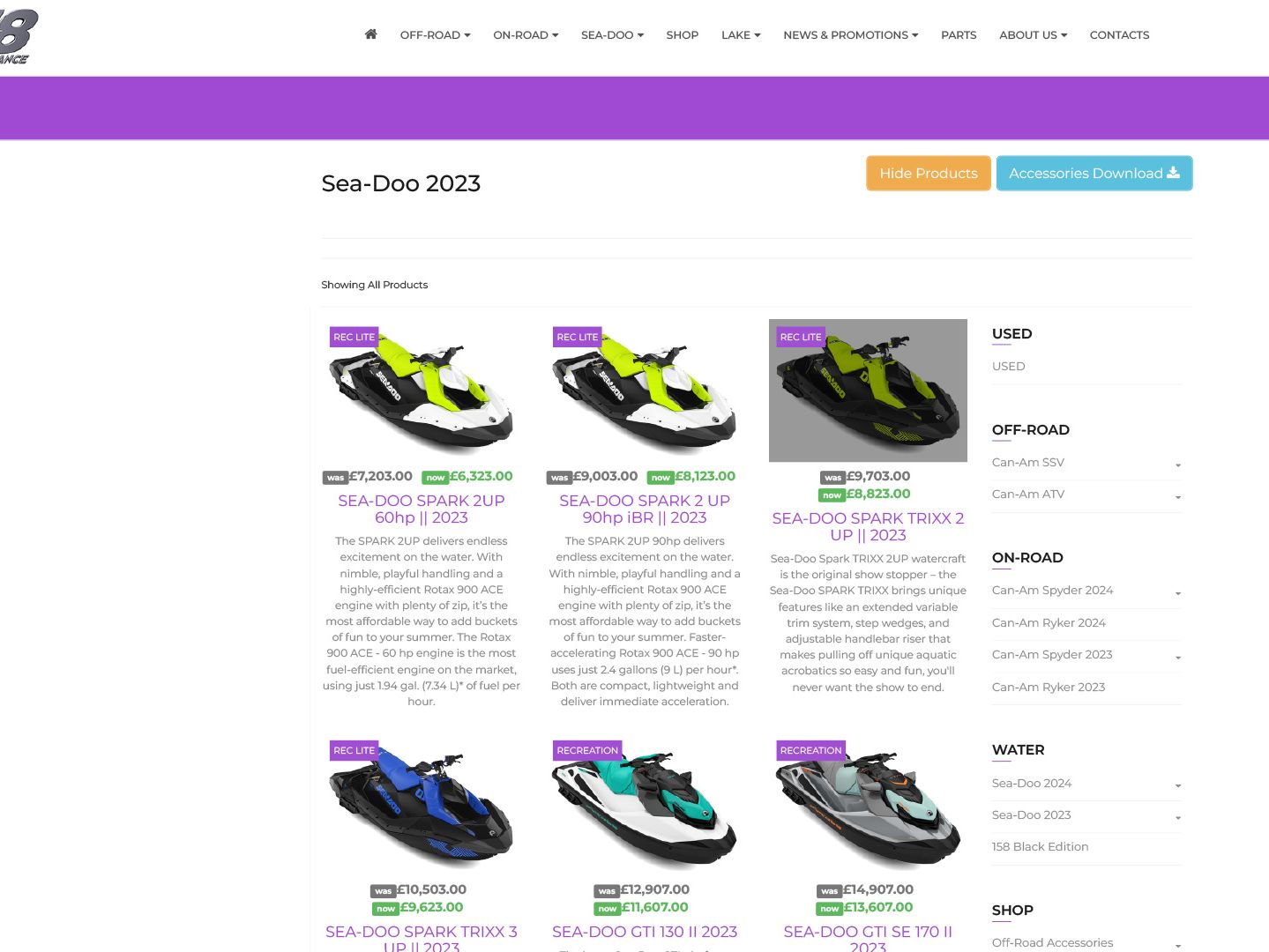This screenshot has width=1269, height=952.
Task: Click the Accessories Download button
Action: click(1094, 173)
